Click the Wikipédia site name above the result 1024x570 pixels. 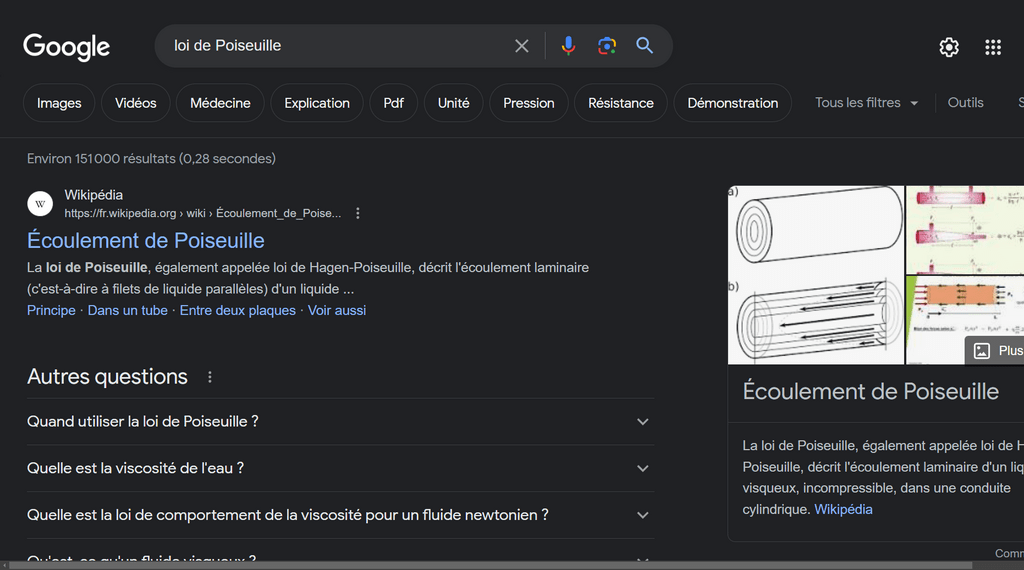pyautogui.click(x=93, y=195)
